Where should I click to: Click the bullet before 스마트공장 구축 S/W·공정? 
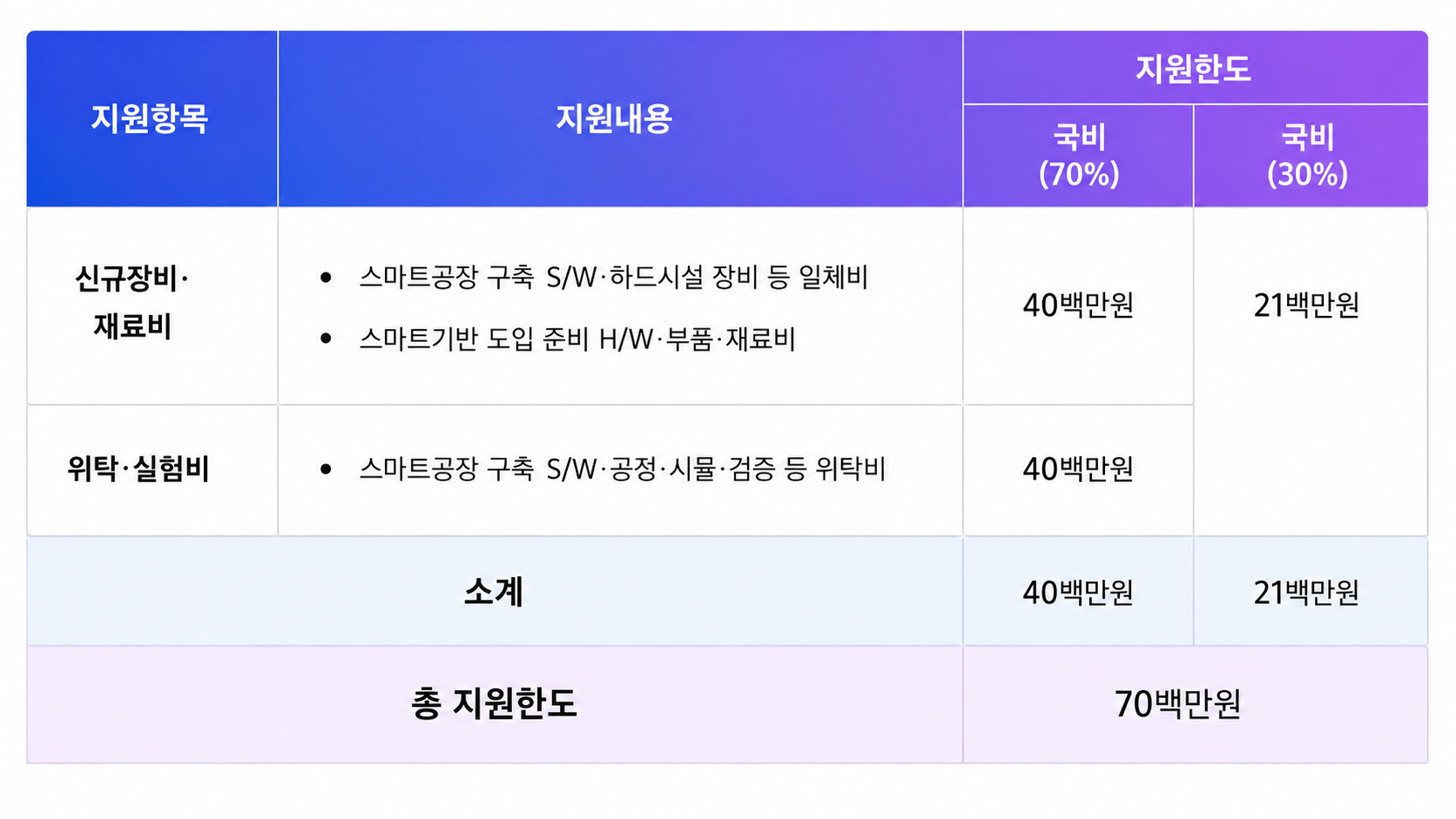tap(326, 469)
